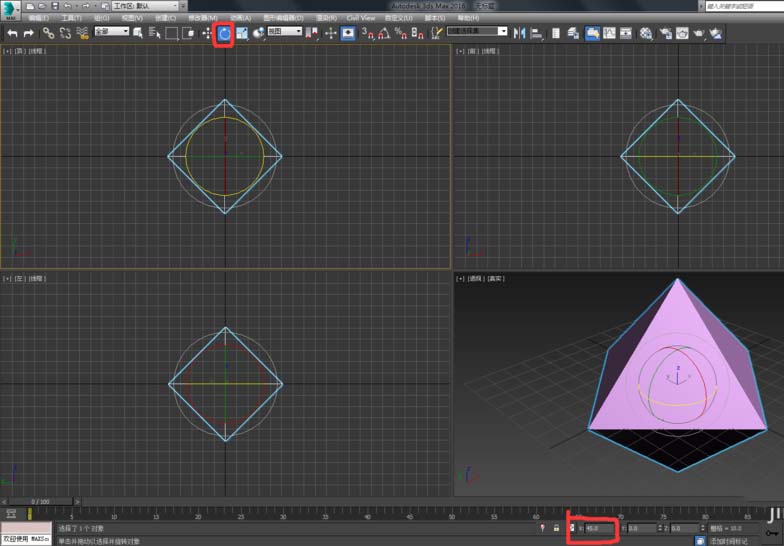Toggle the Ribbon display icon
The width and height of the screenshot is (784, 546).
pos(592,34)
